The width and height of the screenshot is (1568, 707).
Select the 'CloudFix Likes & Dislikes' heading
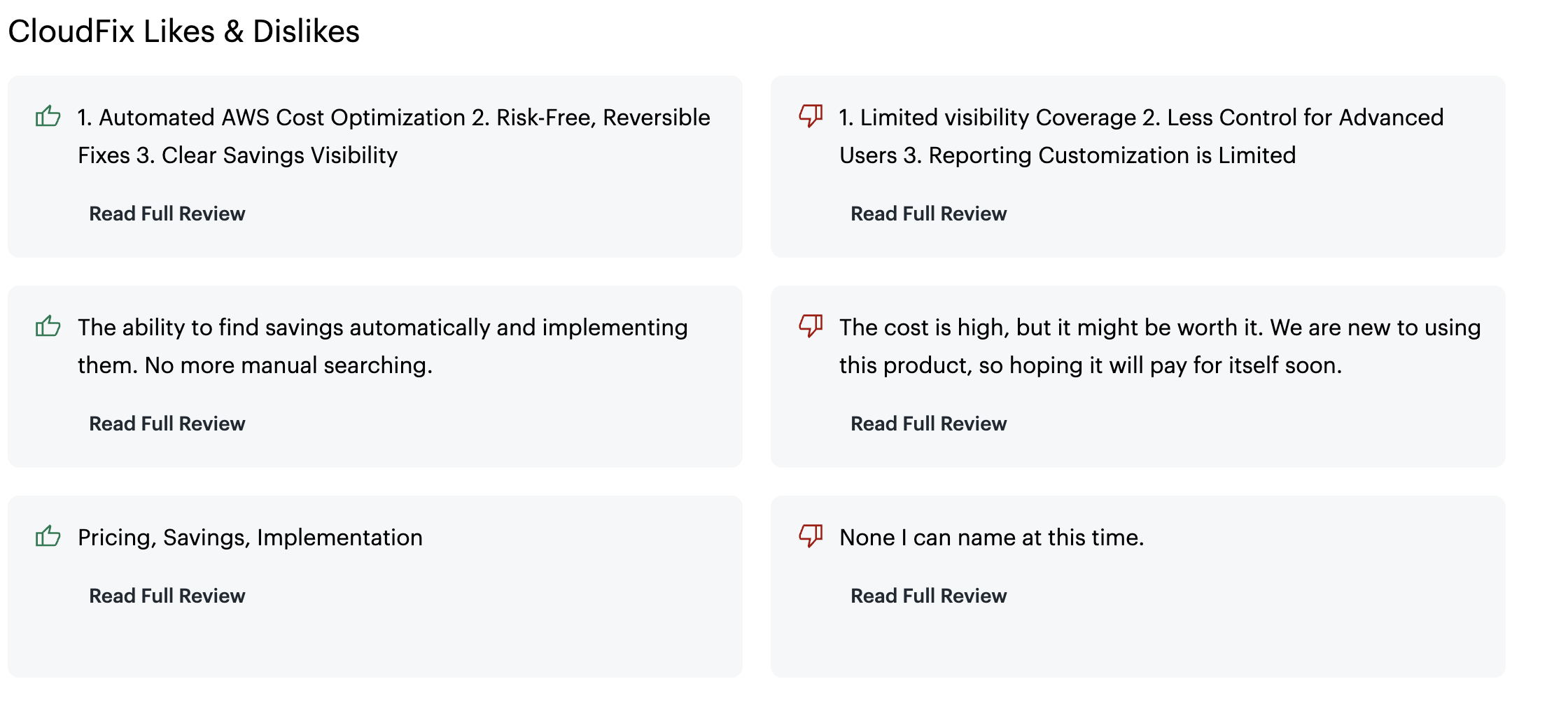coord(183,31)
